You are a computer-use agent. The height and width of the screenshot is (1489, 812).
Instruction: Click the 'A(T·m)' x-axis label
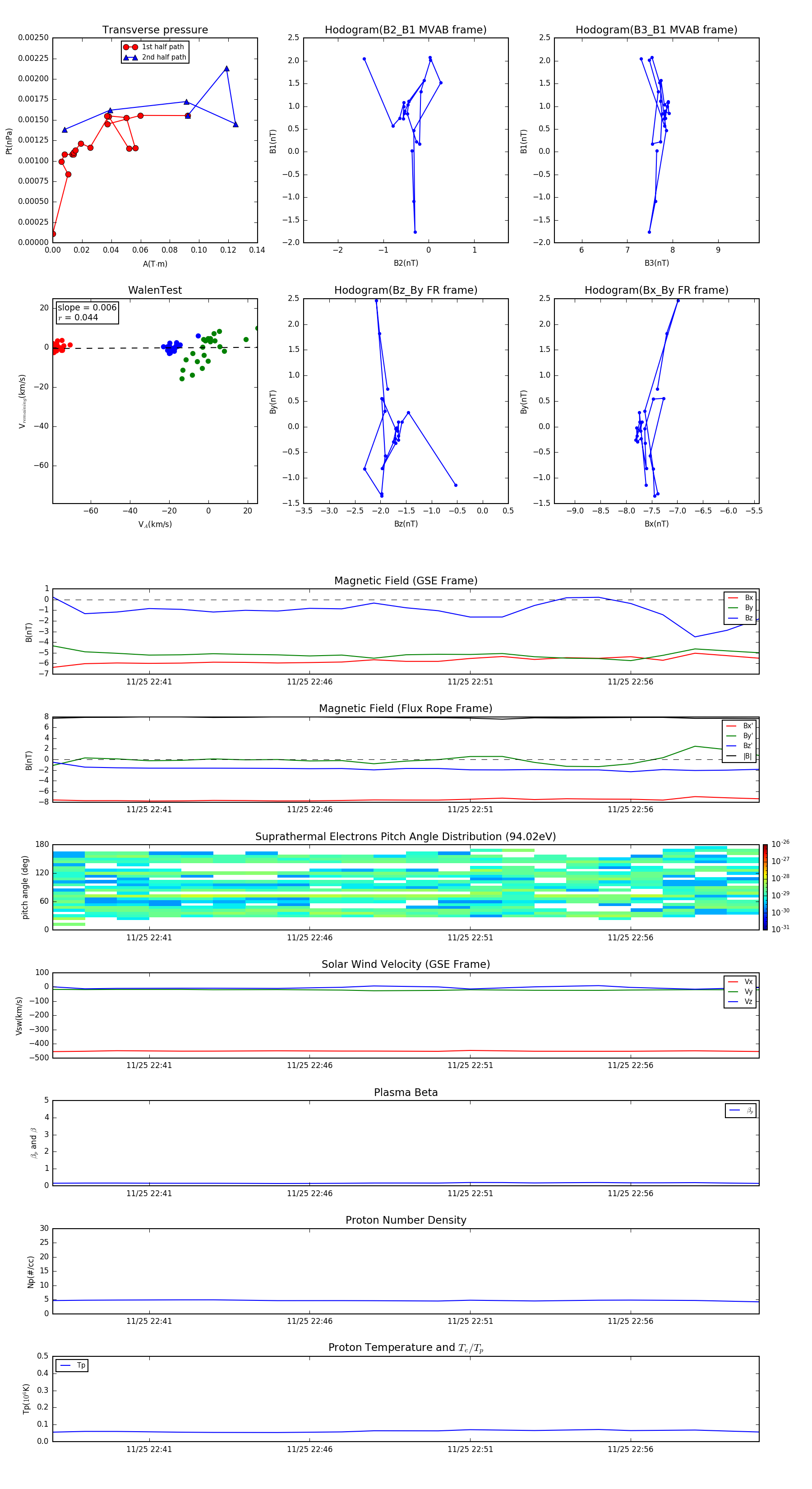(x=155, y=264)
